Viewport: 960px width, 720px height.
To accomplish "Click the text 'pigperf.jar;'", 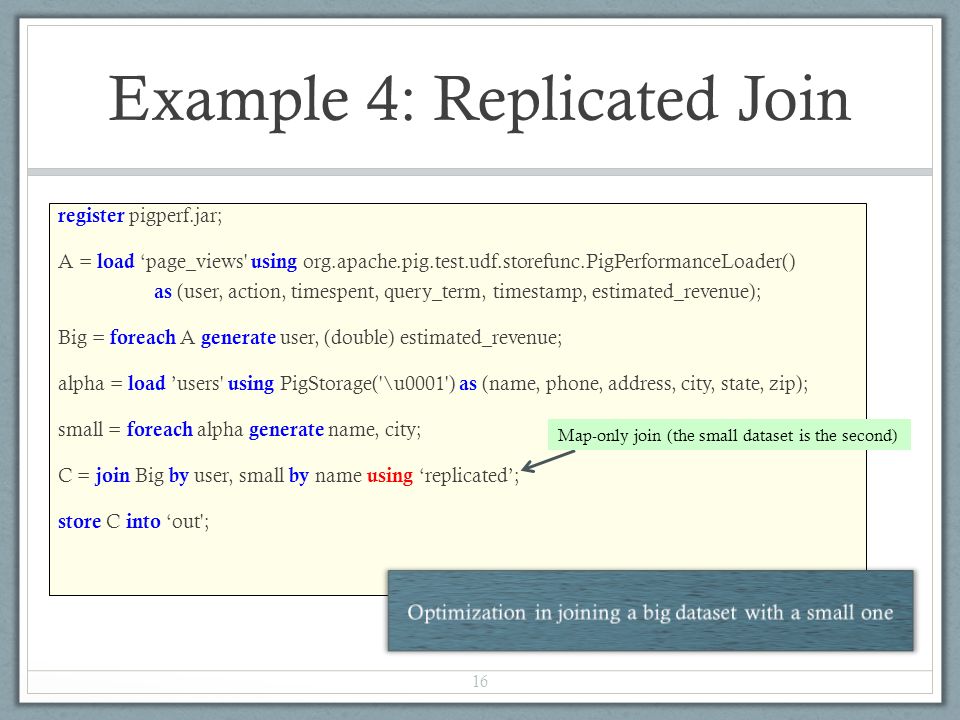I will coord(176,216).
